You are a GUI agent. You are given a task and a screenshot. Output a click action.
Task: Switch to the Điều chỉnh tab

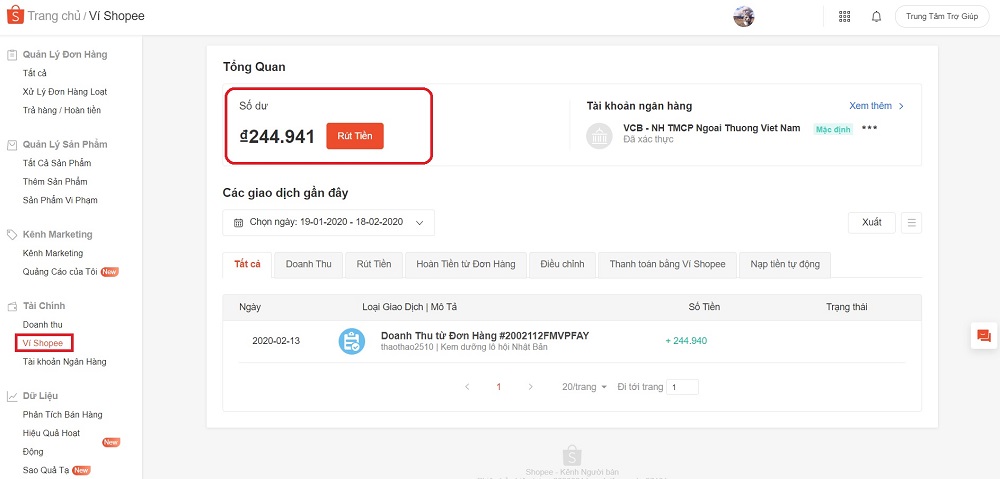tap(562, 264)
